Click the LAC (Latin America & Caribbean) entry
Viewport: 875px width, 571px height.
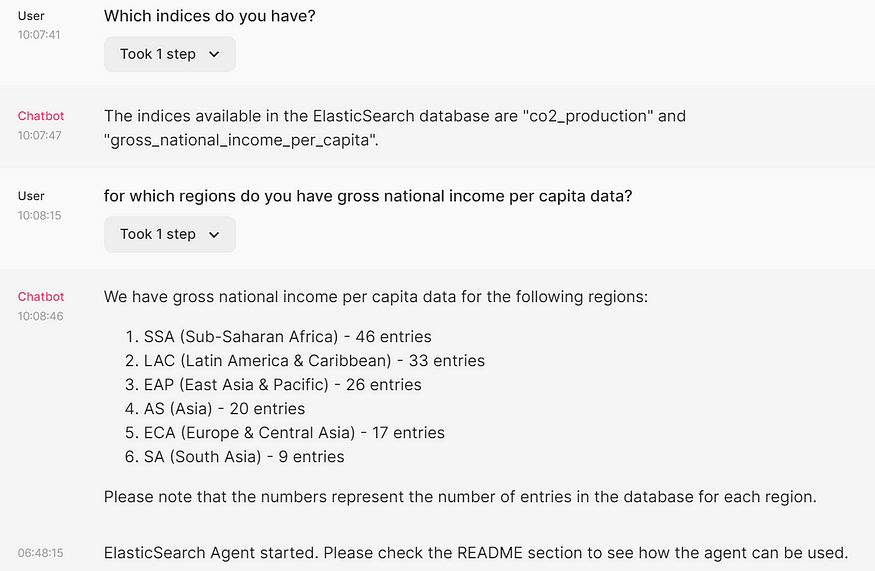[x=314, y=361]
